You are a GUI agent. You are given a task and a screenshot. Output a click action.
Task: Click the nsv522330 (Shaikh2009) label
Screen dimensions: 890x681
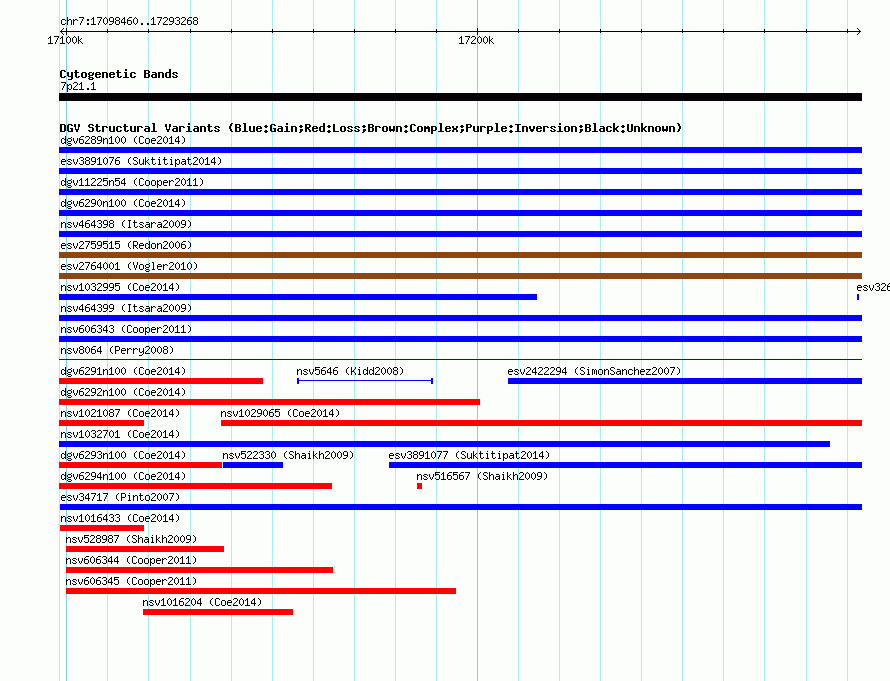(288, 455)
